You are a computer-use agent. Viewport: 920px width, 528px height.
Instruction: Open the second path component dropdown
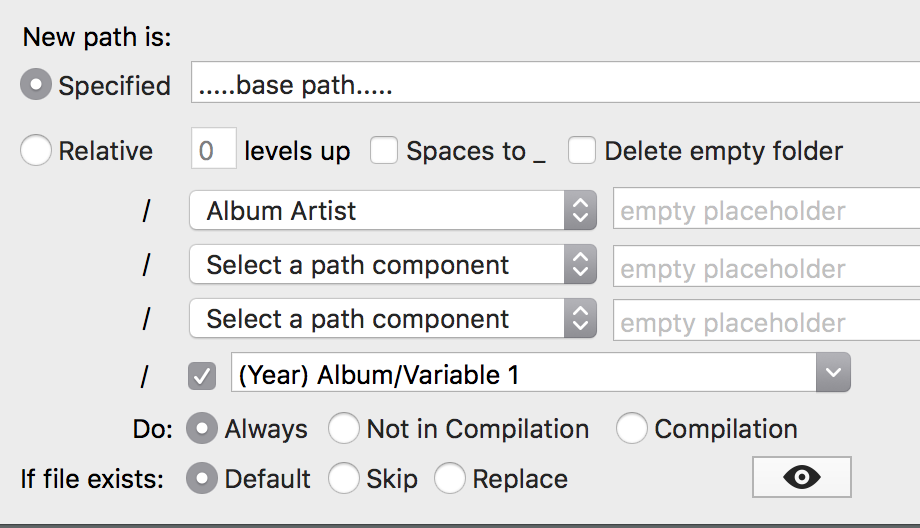coord(392,265)
